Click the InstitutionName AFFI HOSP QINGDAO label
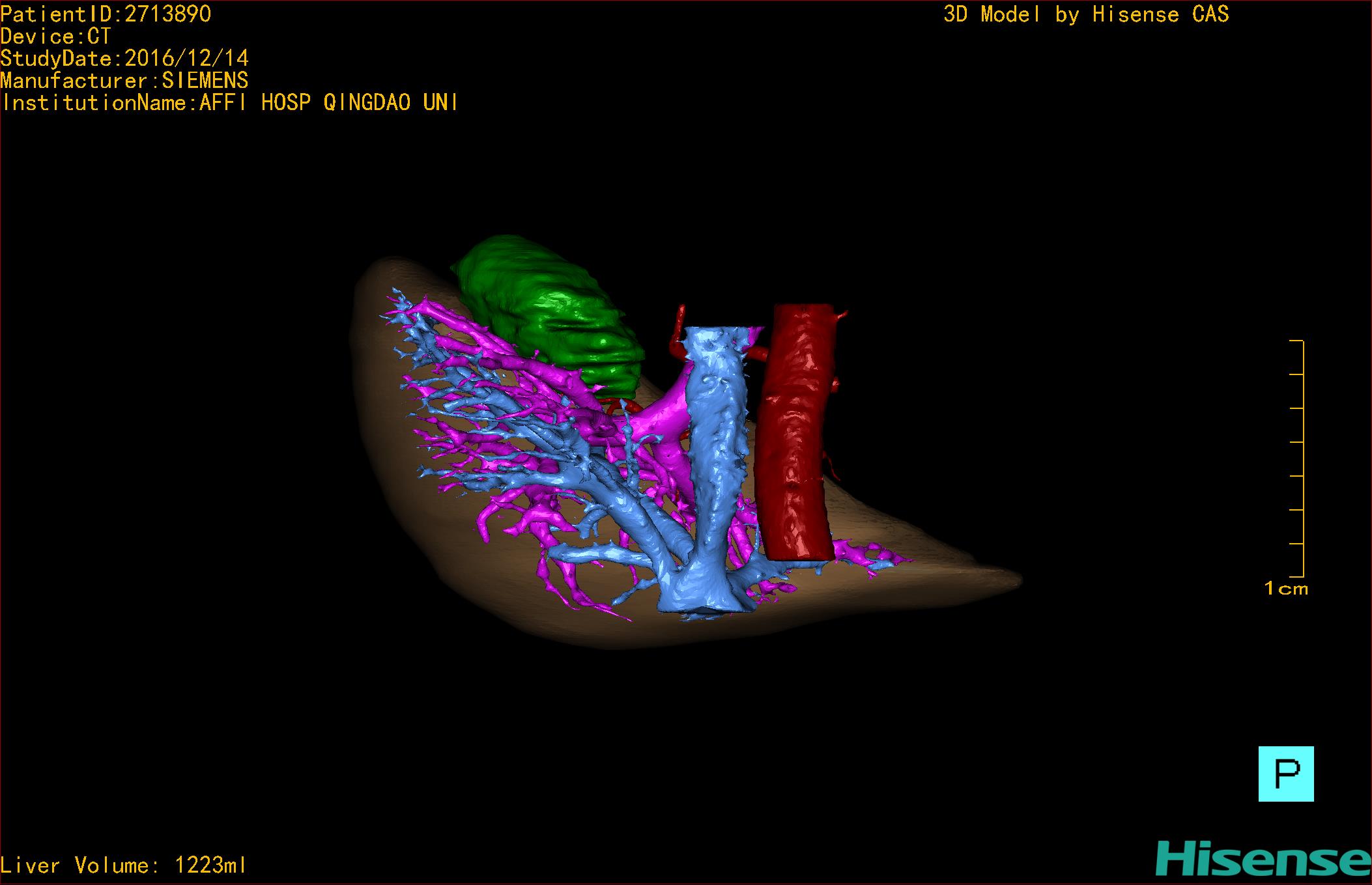 click(229, 103)
